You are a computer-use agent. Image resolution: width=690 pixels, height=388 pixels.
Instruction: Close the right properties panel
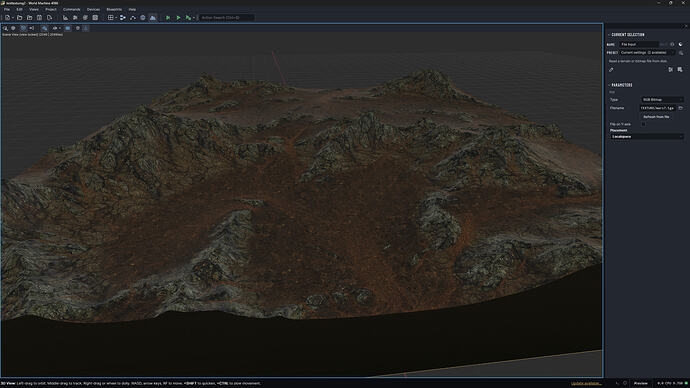[686, 26]
